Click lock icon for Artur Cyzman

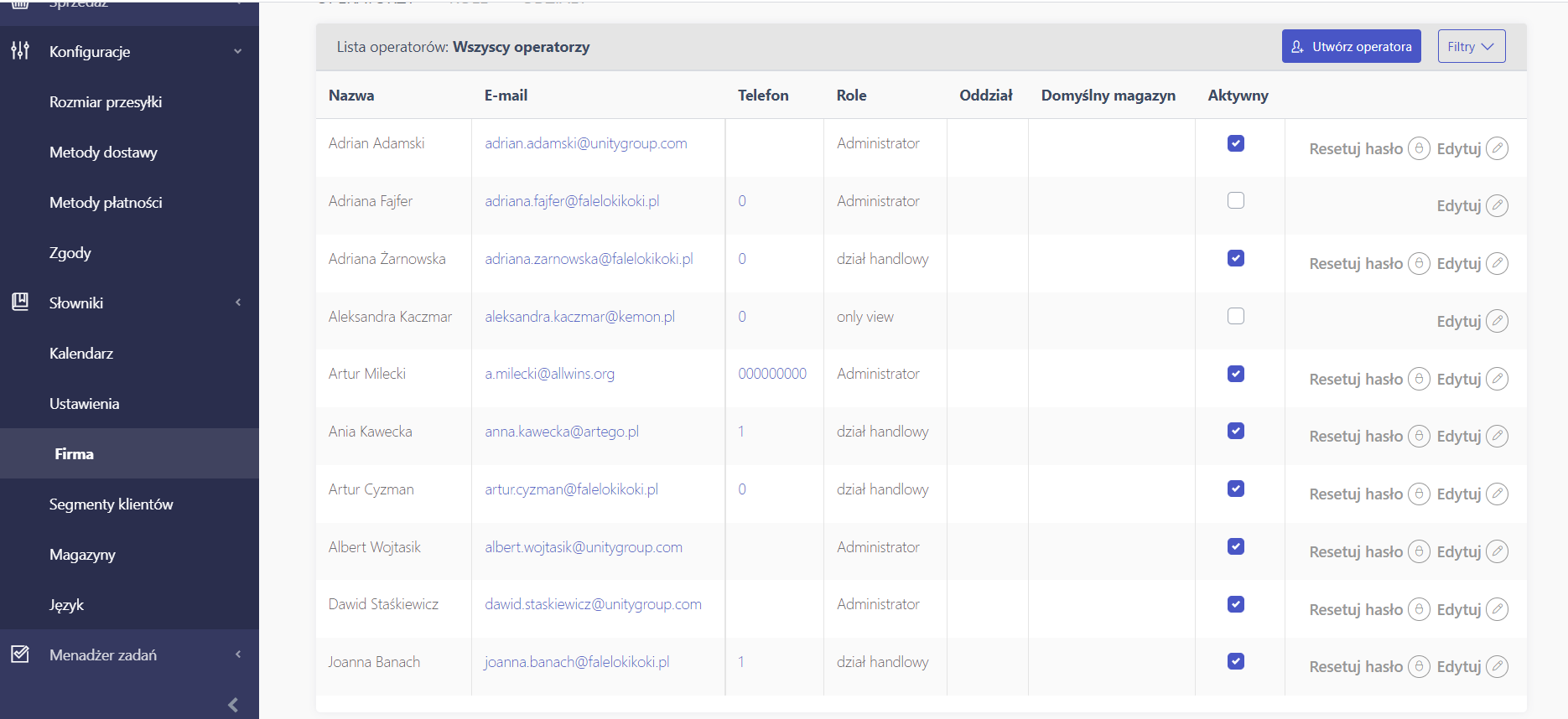pyautogui.click(x=1419, y=494)
